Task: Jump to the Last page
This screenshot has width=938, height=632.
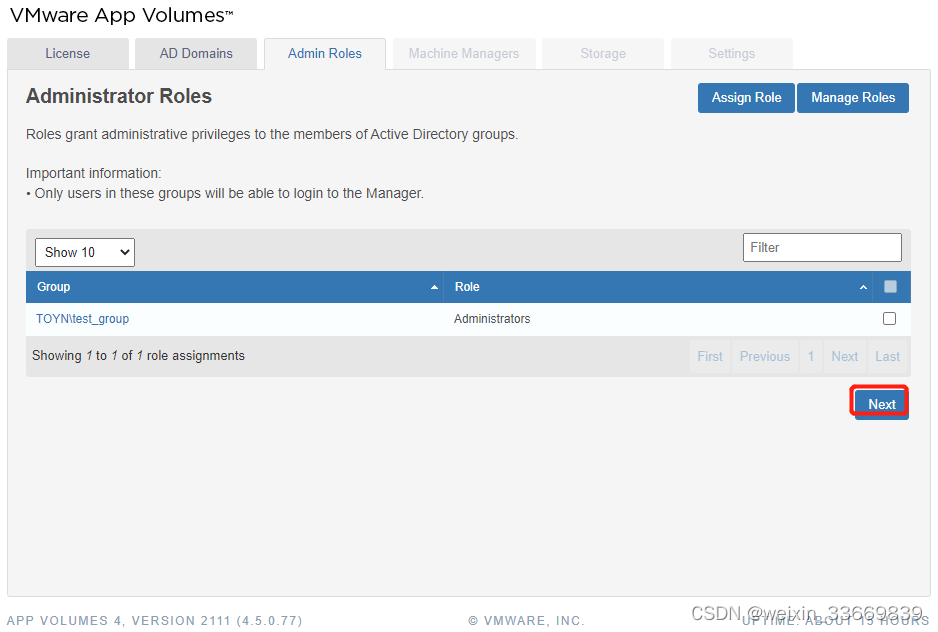Action: coord(887,357)
